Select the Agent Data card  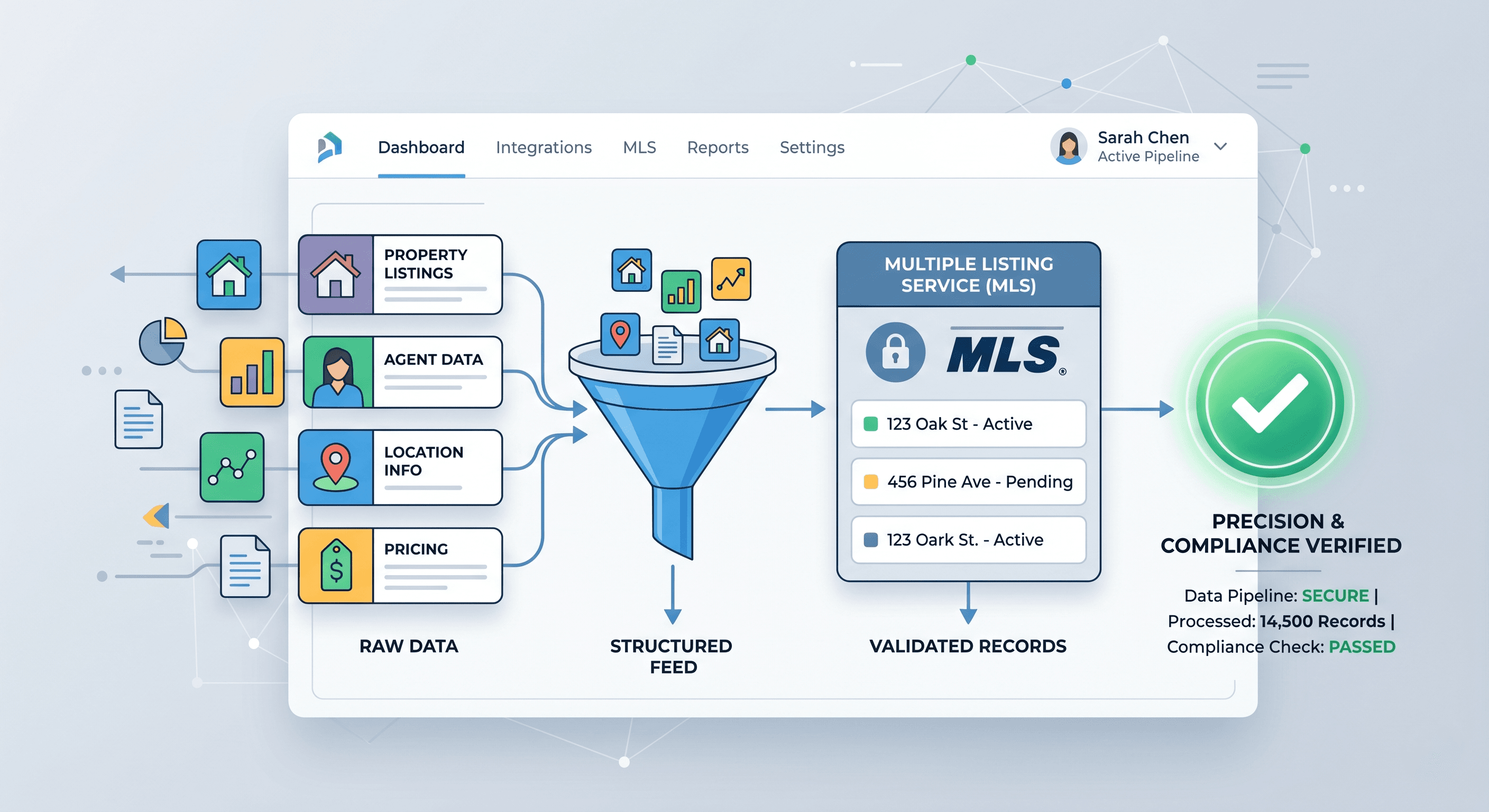(403, 372)
